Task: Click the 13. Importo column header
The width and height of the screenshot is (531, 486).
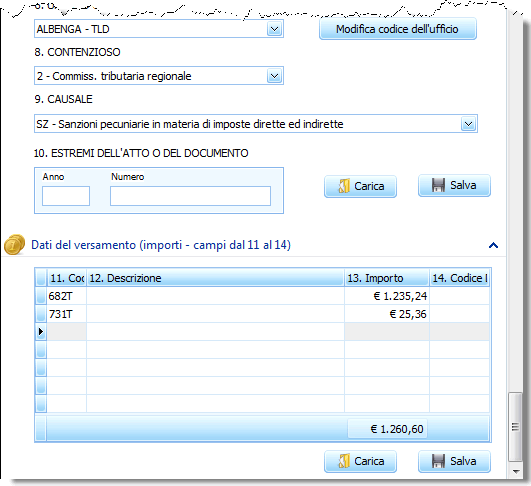Action: pos(387,278)
